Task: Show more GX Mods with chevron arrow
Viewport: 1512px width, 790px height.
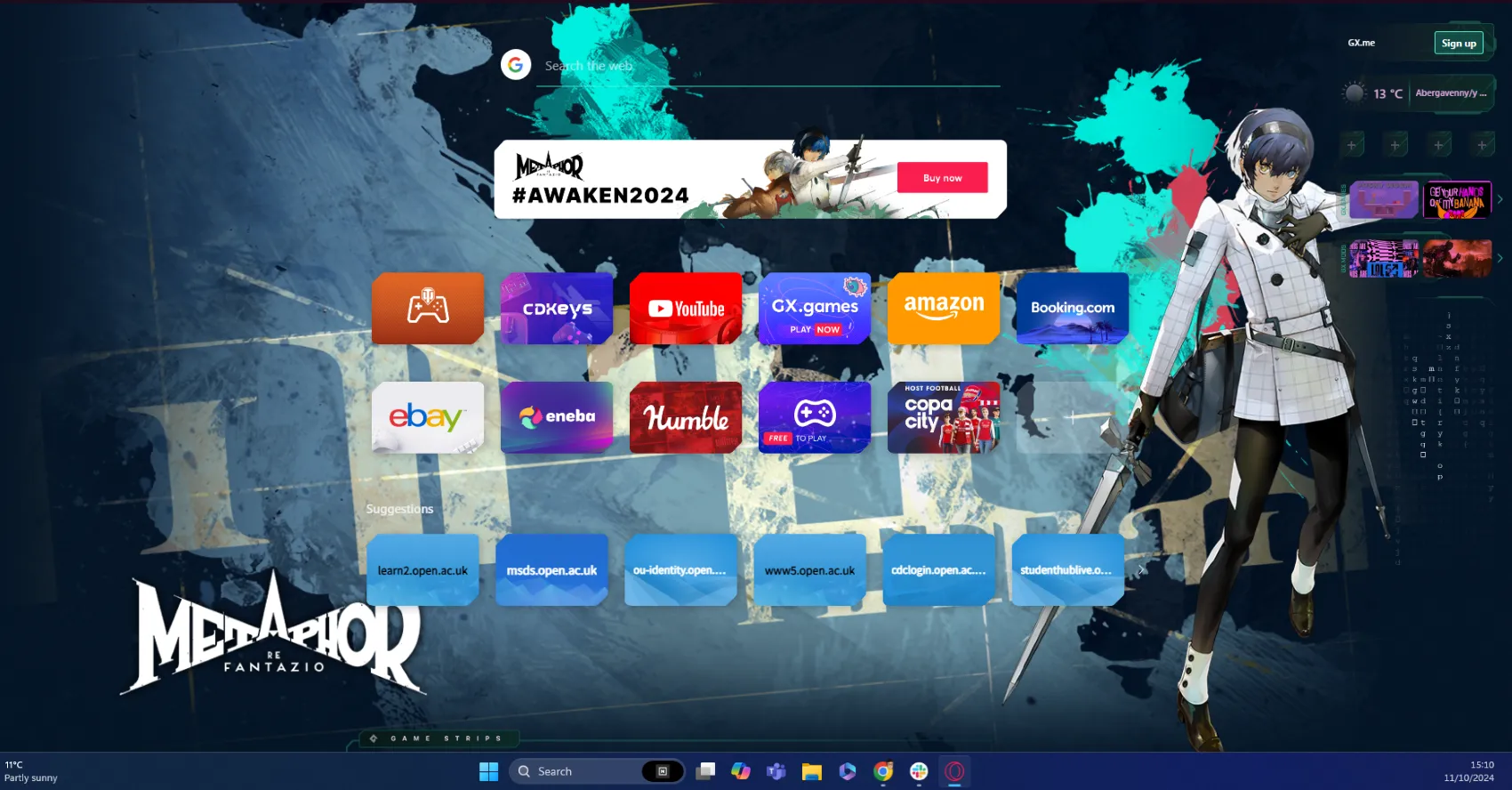Action: [x=1500, y=259]
